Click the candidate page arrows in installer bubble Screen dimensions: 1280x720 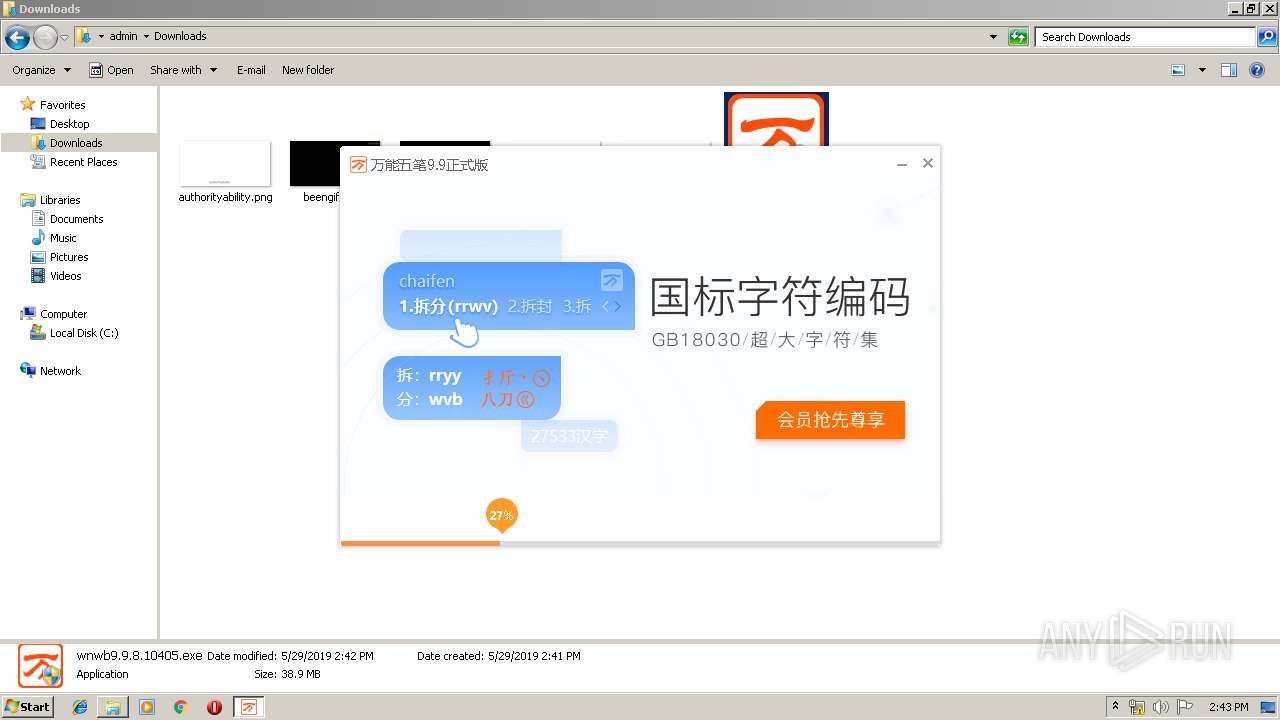[611, 307]
